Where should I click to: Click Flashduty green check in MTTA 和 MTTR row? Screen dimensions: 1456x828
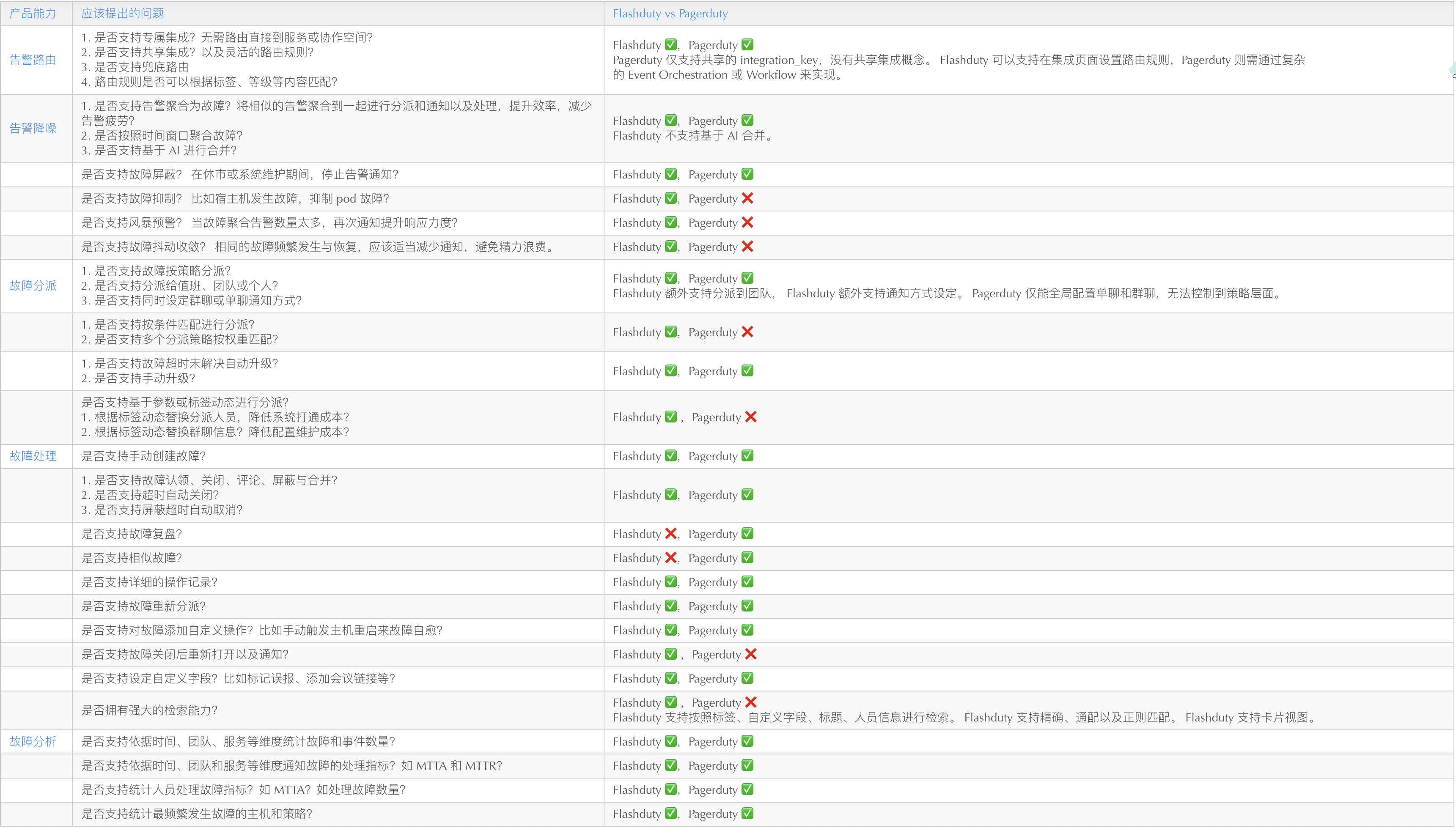click(671, 765)
